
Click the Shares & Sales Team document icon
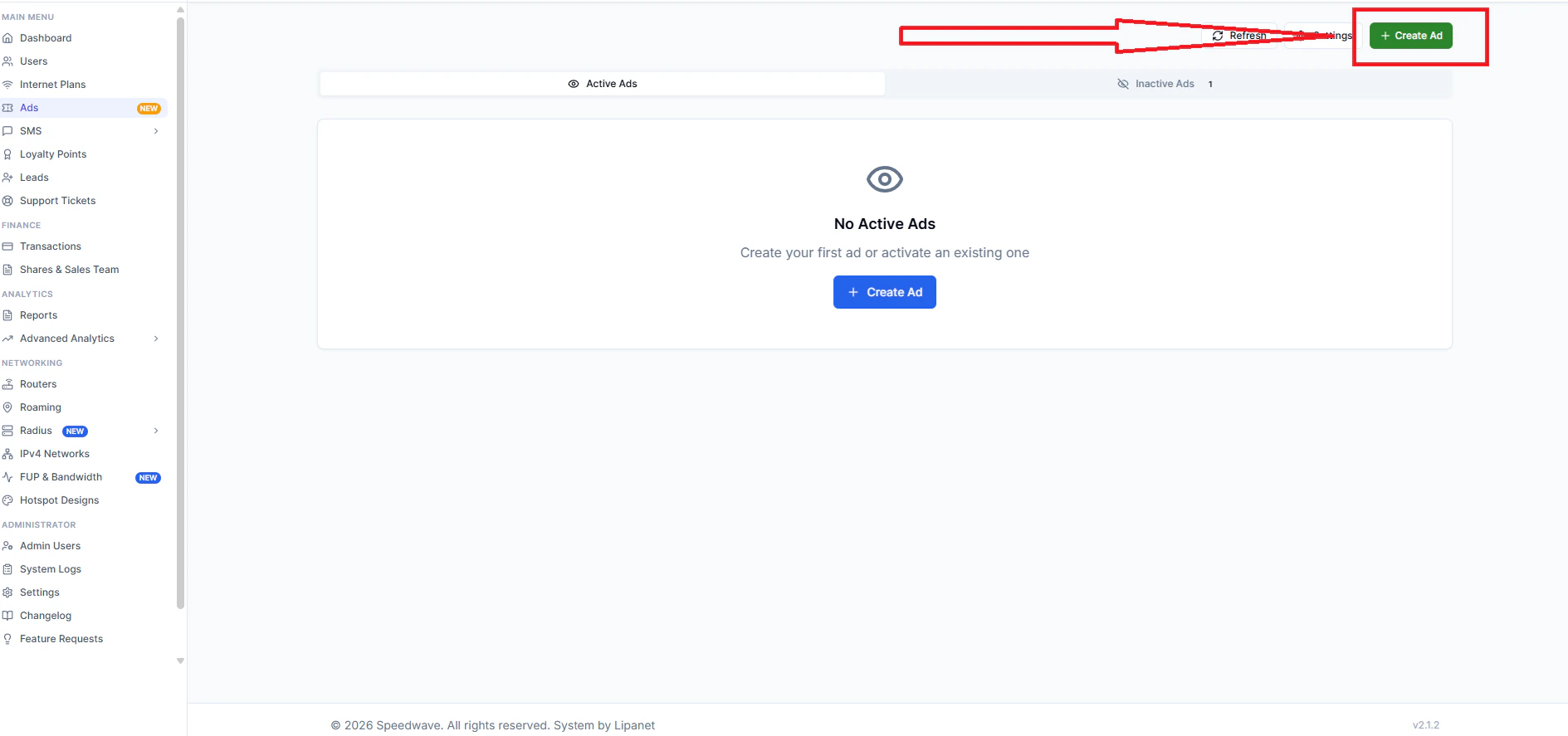tap(7, 270)
